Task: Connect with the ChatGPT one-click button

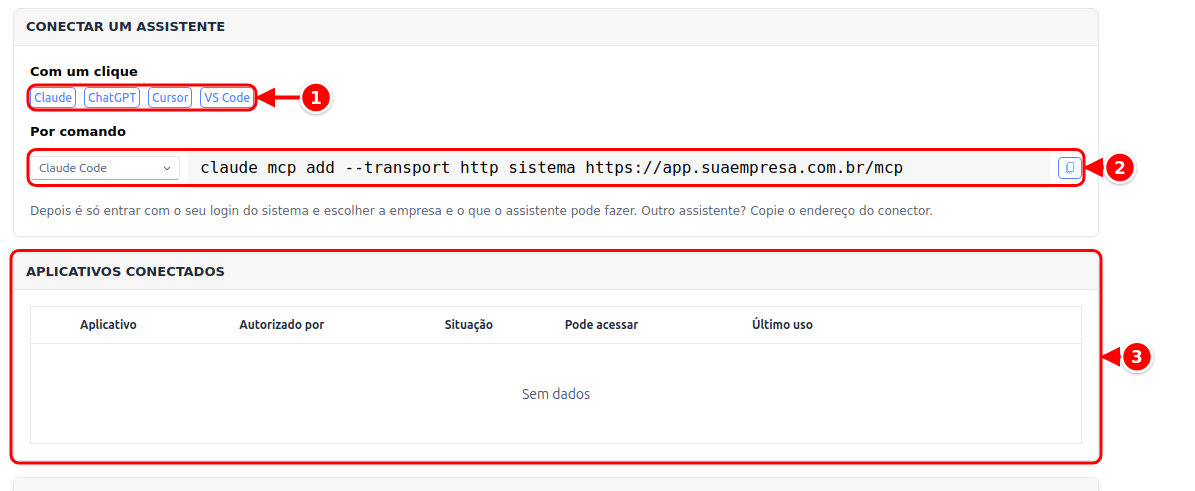Action: [112, 98]
